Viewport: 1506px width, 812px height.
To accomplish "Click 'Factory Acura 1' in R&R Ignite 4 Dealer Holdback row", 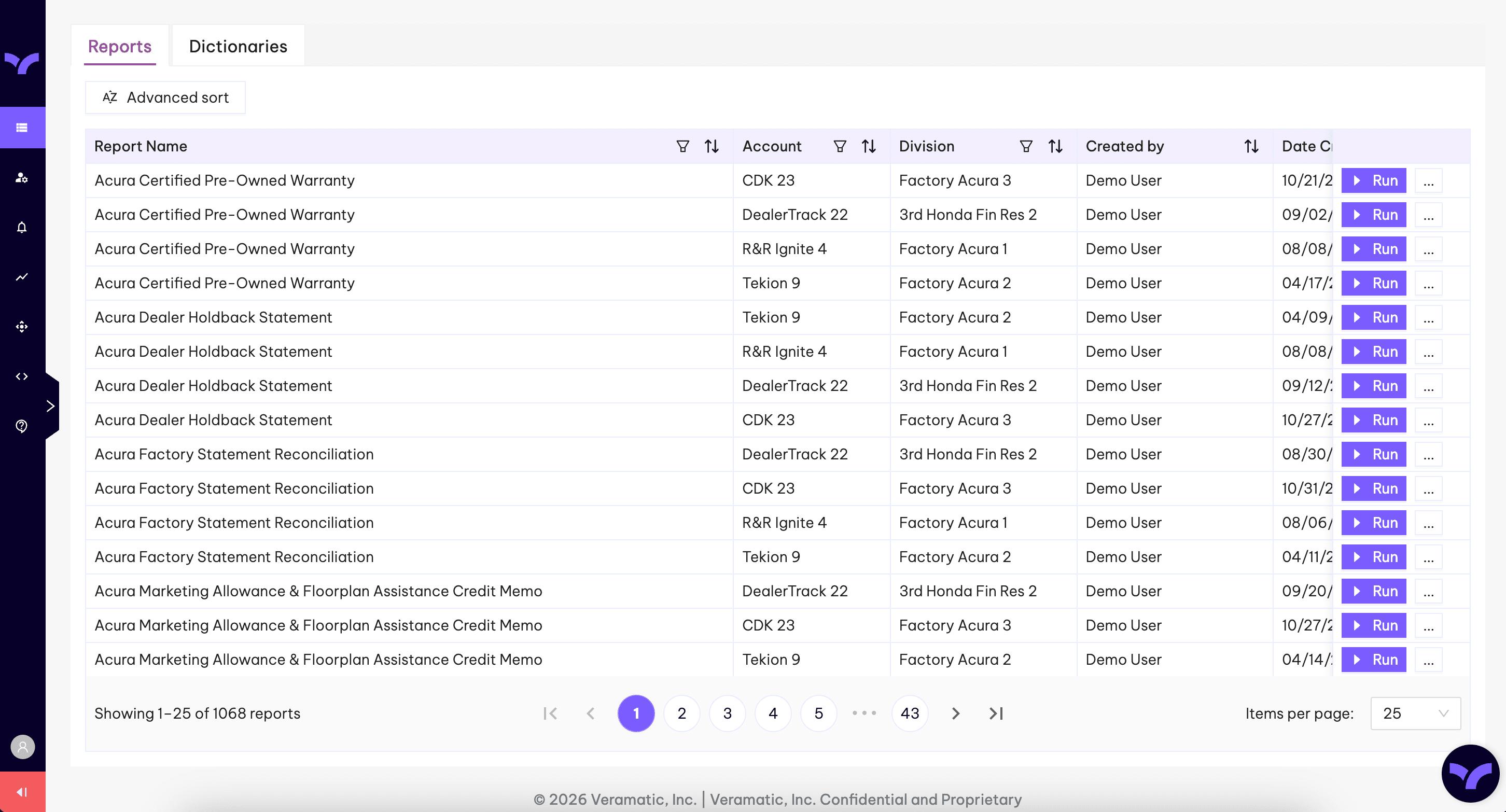I will click(x=953, y=352).
